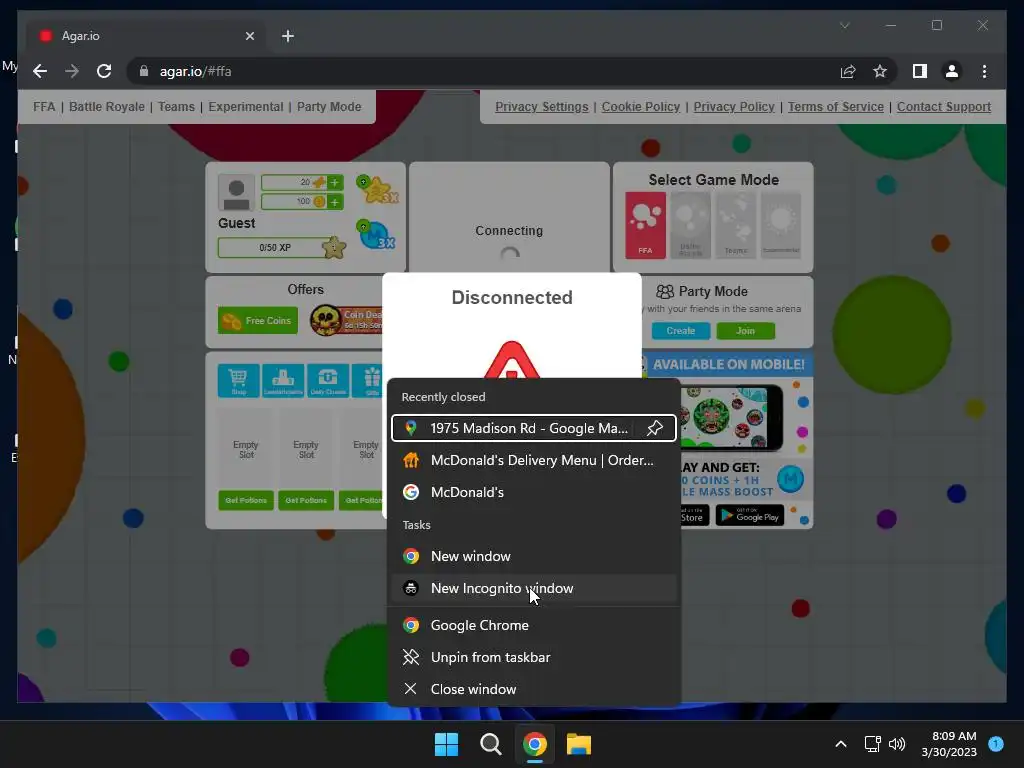Open the Daily Quests icon
Image resolution: width=1024 pixels, height=768 pixels.
[328, 381]
